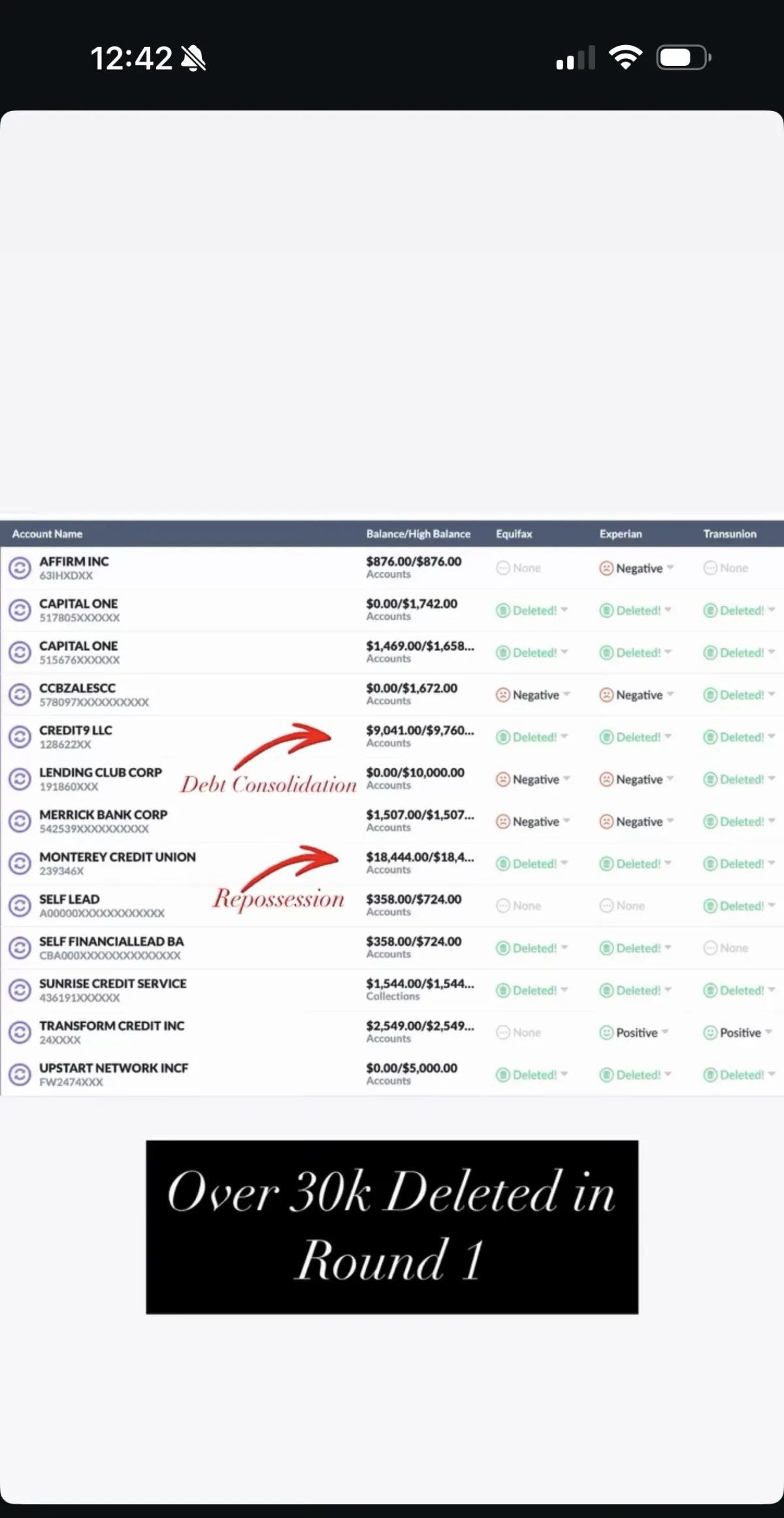Open the LENDING CLUB CORP account name
784x1518 pixels.
[x=101, y=772]
